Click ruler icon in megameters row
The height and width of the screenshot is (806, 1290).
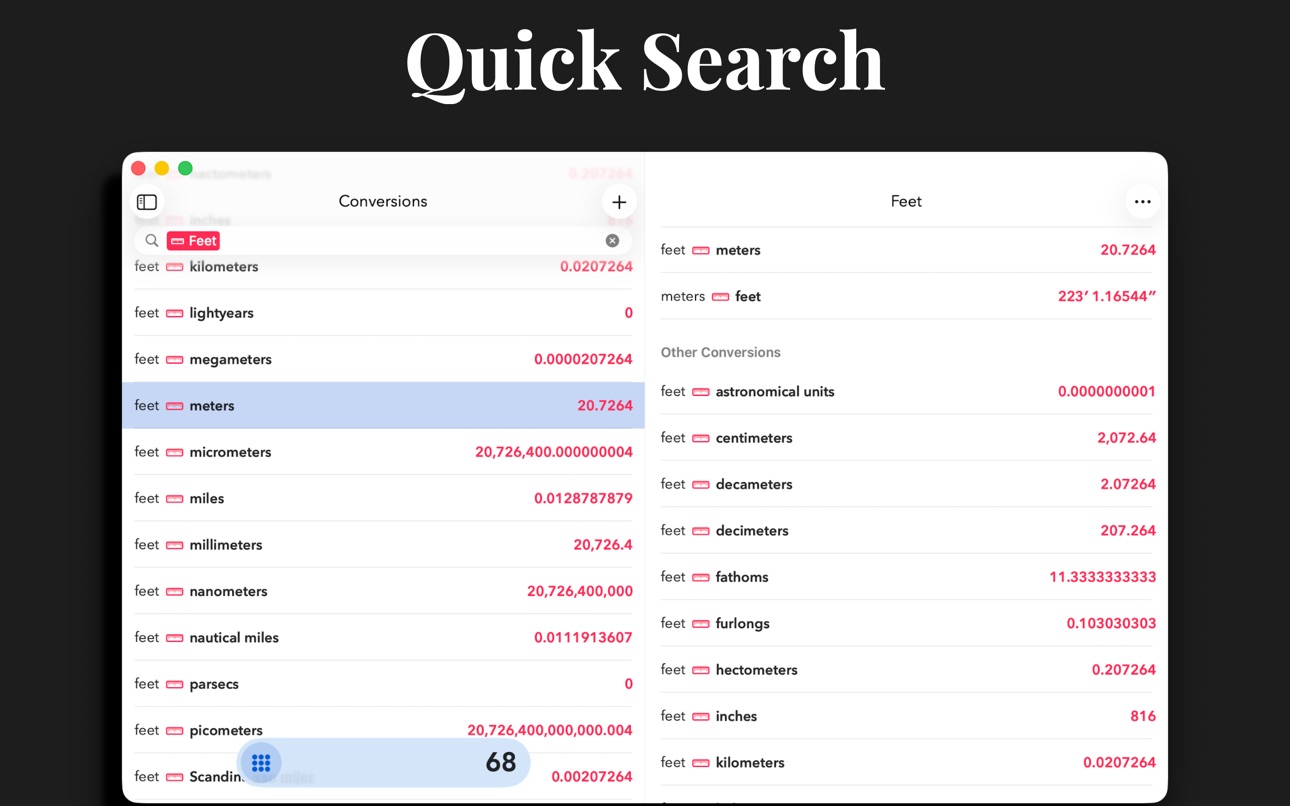pyautogui.click(x=174, y=359)
